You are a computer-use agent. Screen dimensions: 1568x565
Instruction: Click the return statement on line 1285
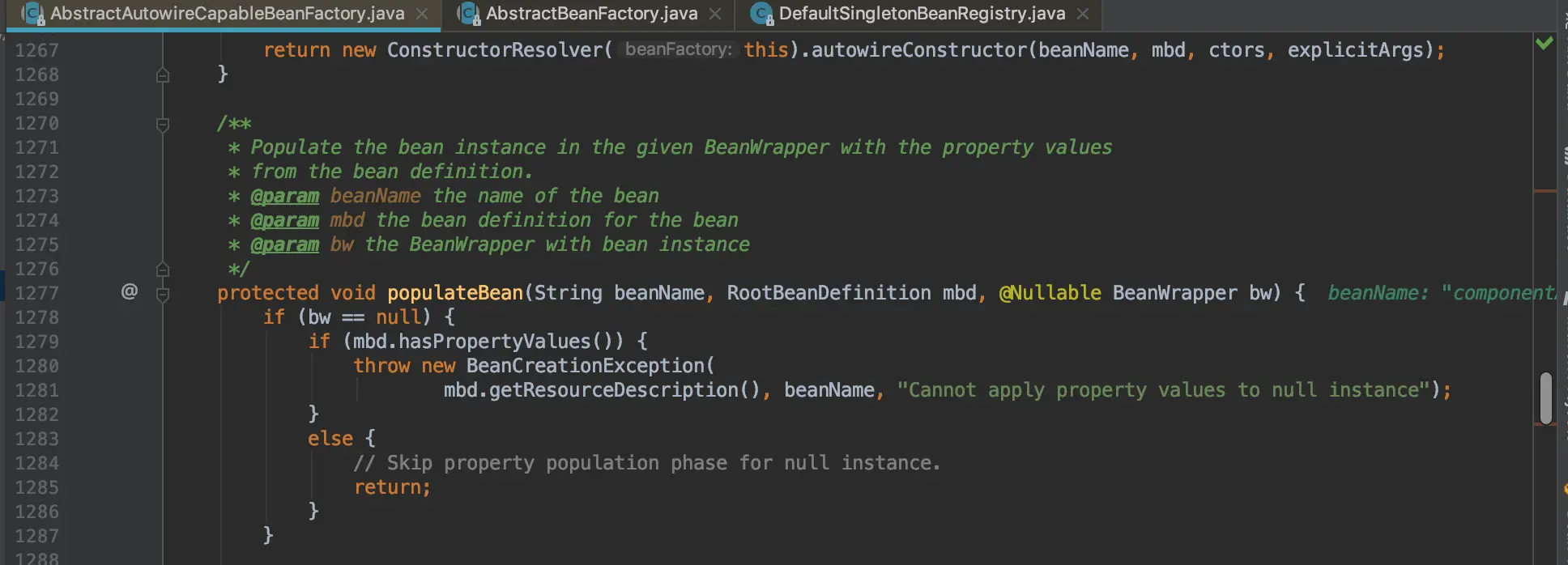click(x=392, y=487)
